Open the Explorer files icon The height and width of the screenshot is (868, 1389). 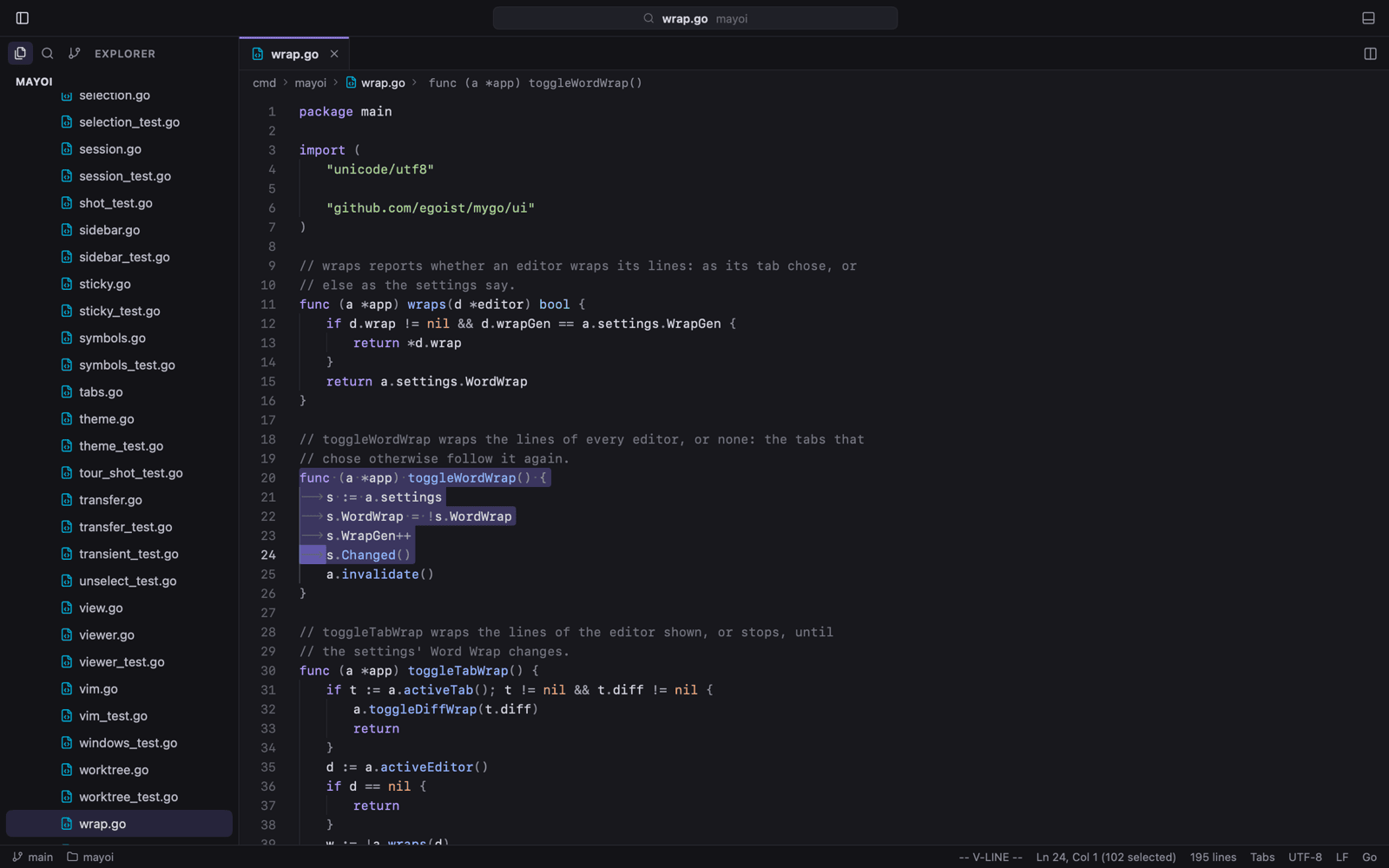coord(21,53)
